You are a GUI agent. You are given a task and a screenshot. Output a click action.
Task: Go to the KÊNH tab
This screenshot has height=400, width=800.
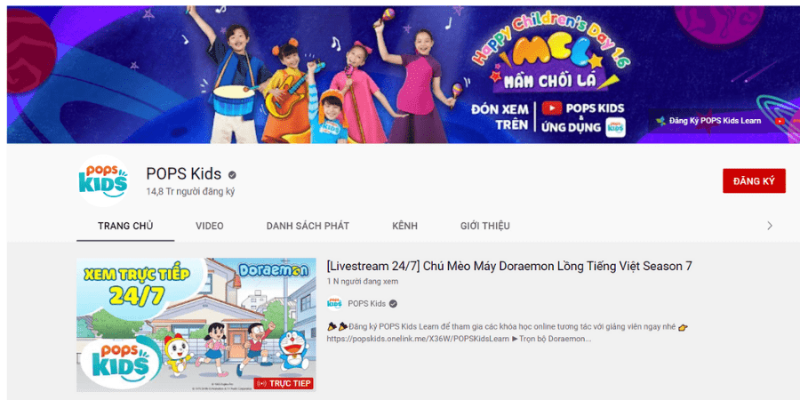[405, 226]
